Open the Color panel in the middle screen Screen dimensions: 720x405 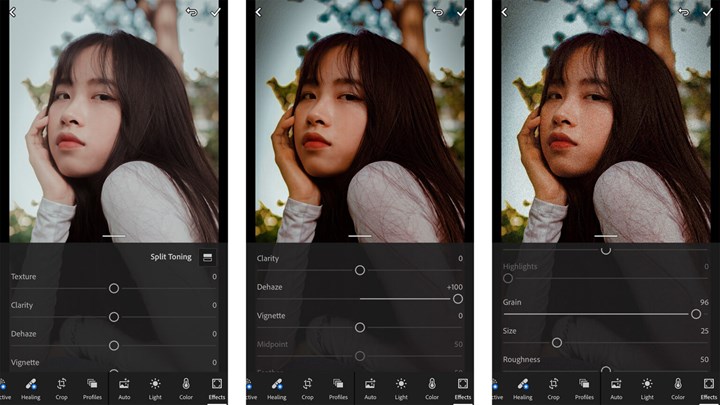(432, 388)
